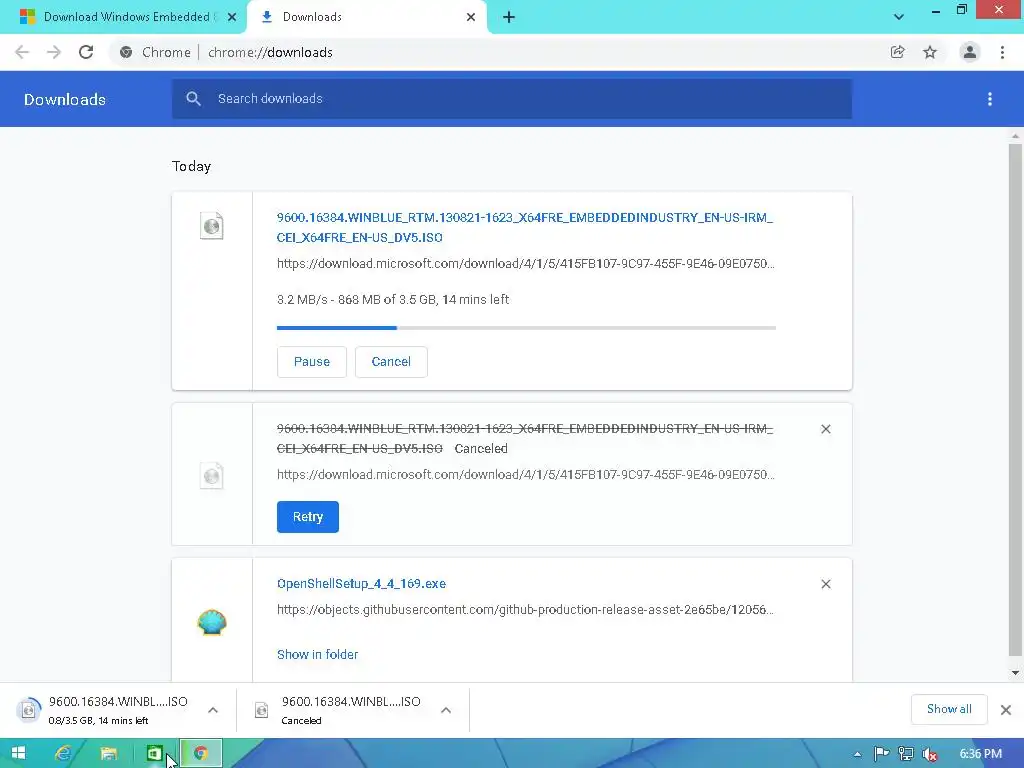Pause the ISO download
Viewport: 1024px width, 768px height.
[x=312, y=362]
